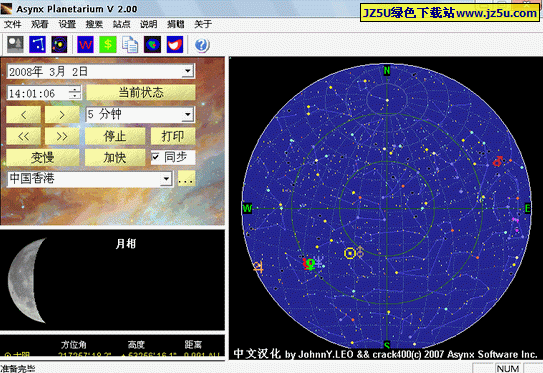Screen dimensions: 543x373
Task: Open the date dropdown 2008年 3月 2日
Action: coord(187,71)
